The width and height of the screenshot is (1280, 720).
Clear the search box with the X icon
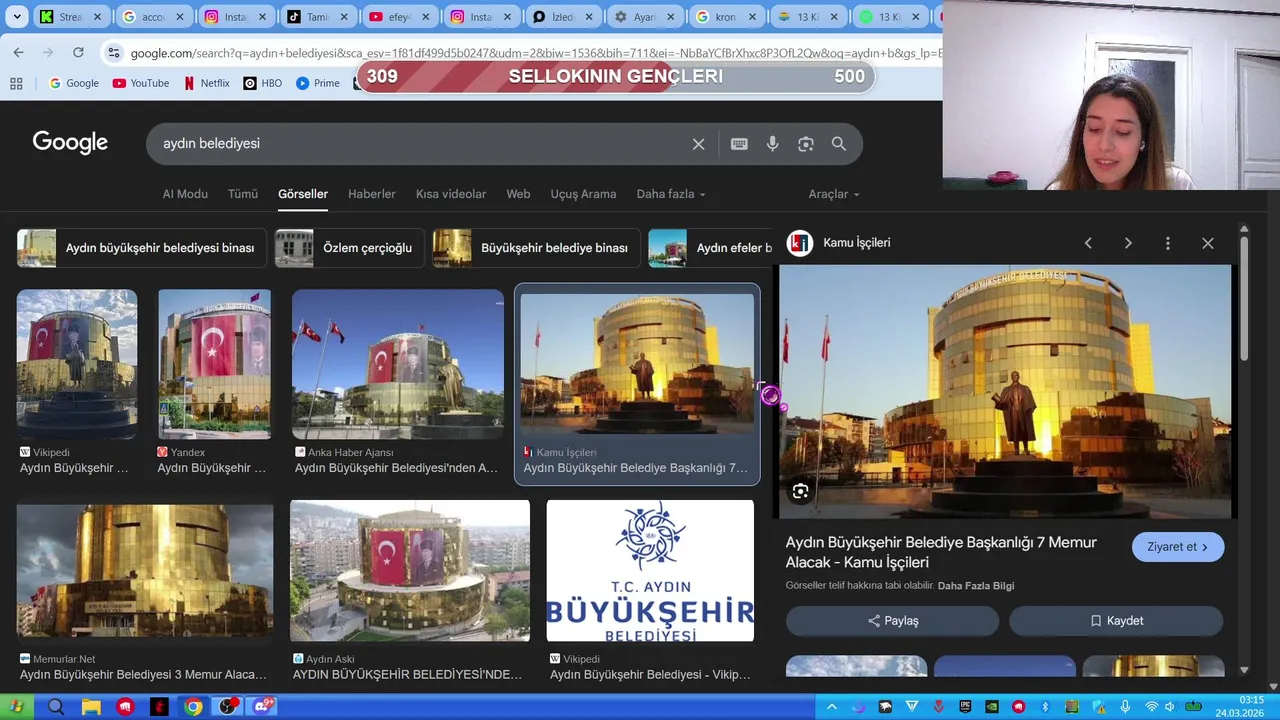pyautogui.click(x=698, y=144)
